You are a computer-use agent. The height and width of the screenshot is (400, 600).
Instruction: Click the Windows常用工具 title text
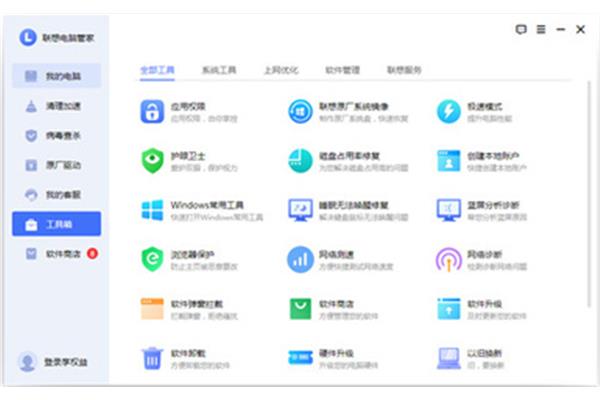tap(207, 205)
